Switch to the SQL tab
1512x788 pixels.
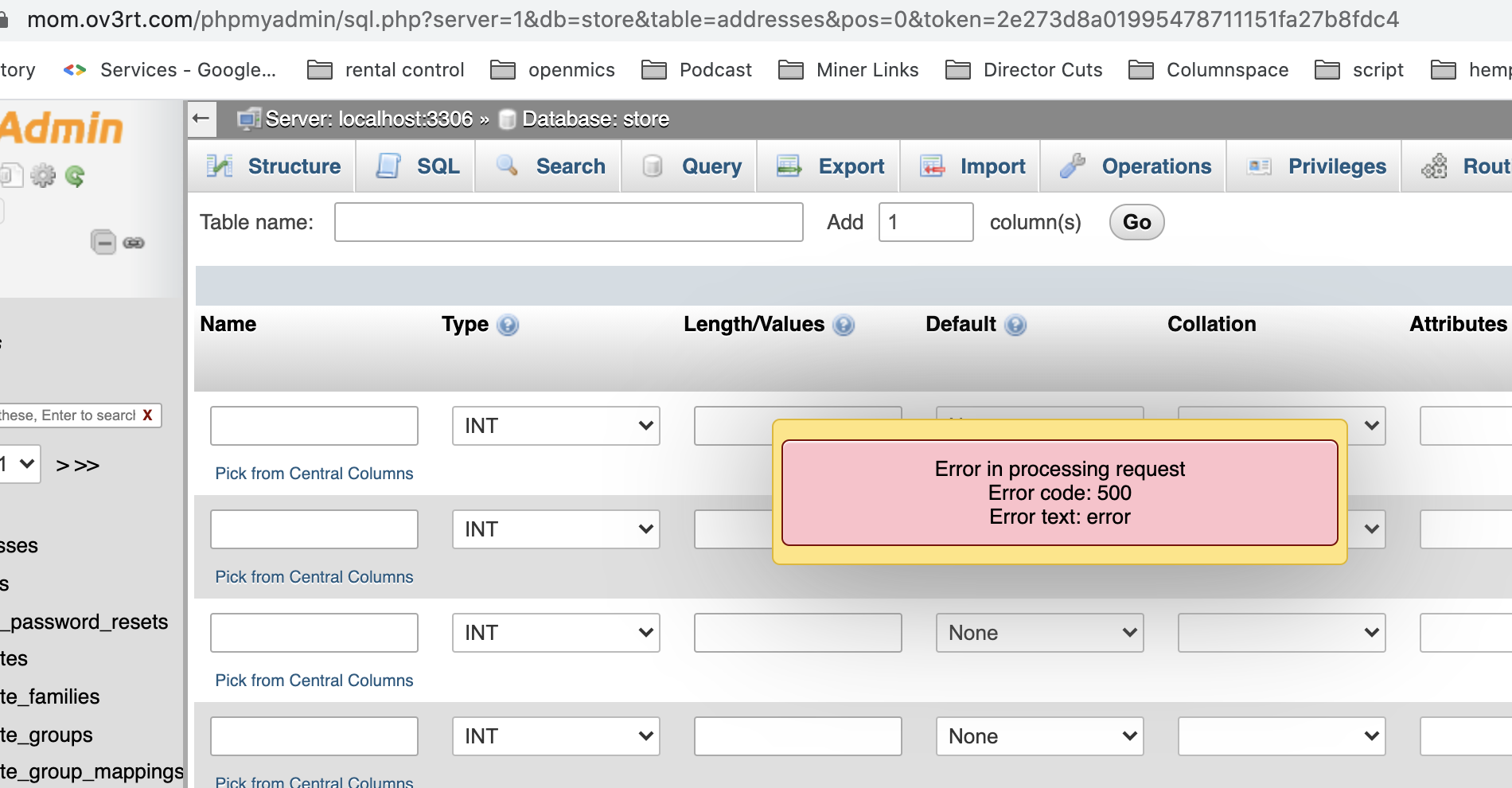click(416, 166)
